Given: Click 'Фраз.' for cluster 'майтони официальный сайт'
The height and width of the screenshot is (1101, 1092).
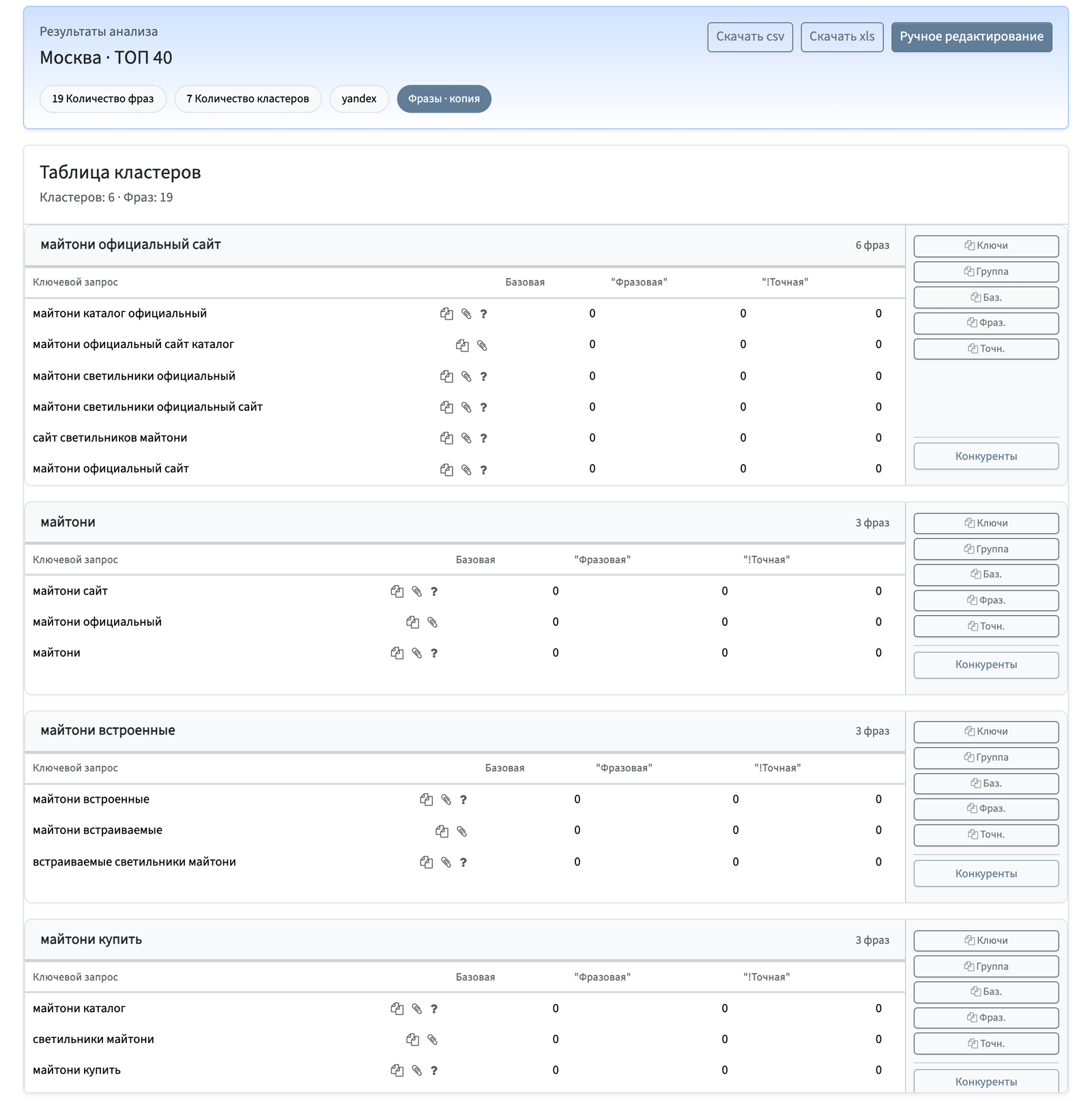Looking at the screenshot, I should click(x=986, y=323).
